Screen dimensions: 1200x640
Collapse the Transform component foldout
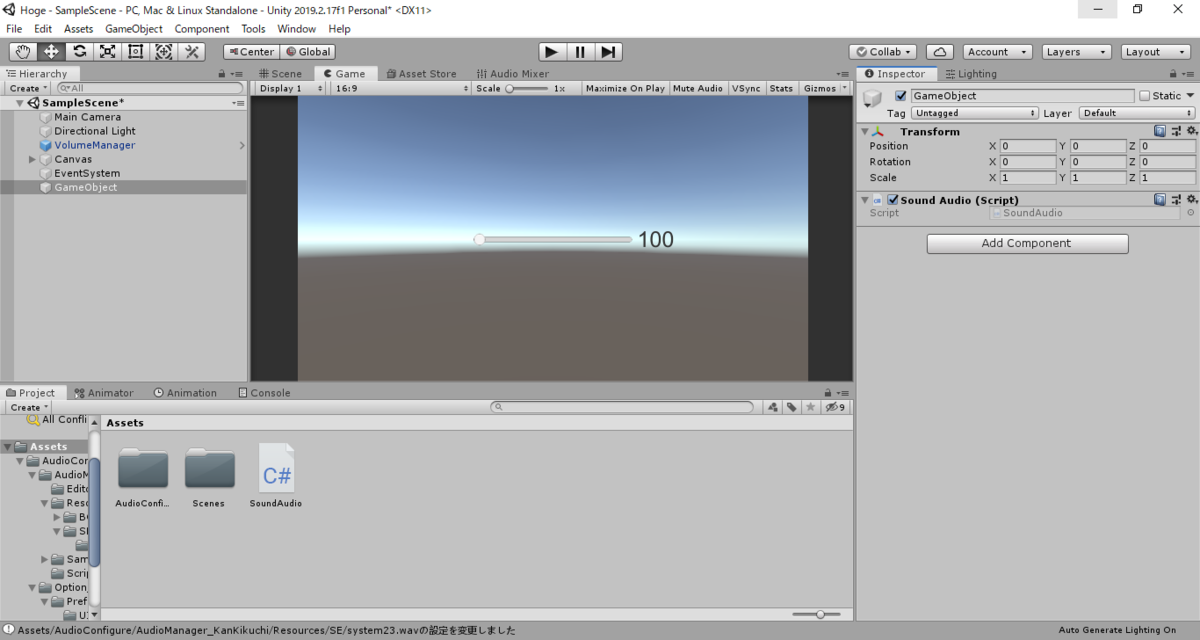864,131
